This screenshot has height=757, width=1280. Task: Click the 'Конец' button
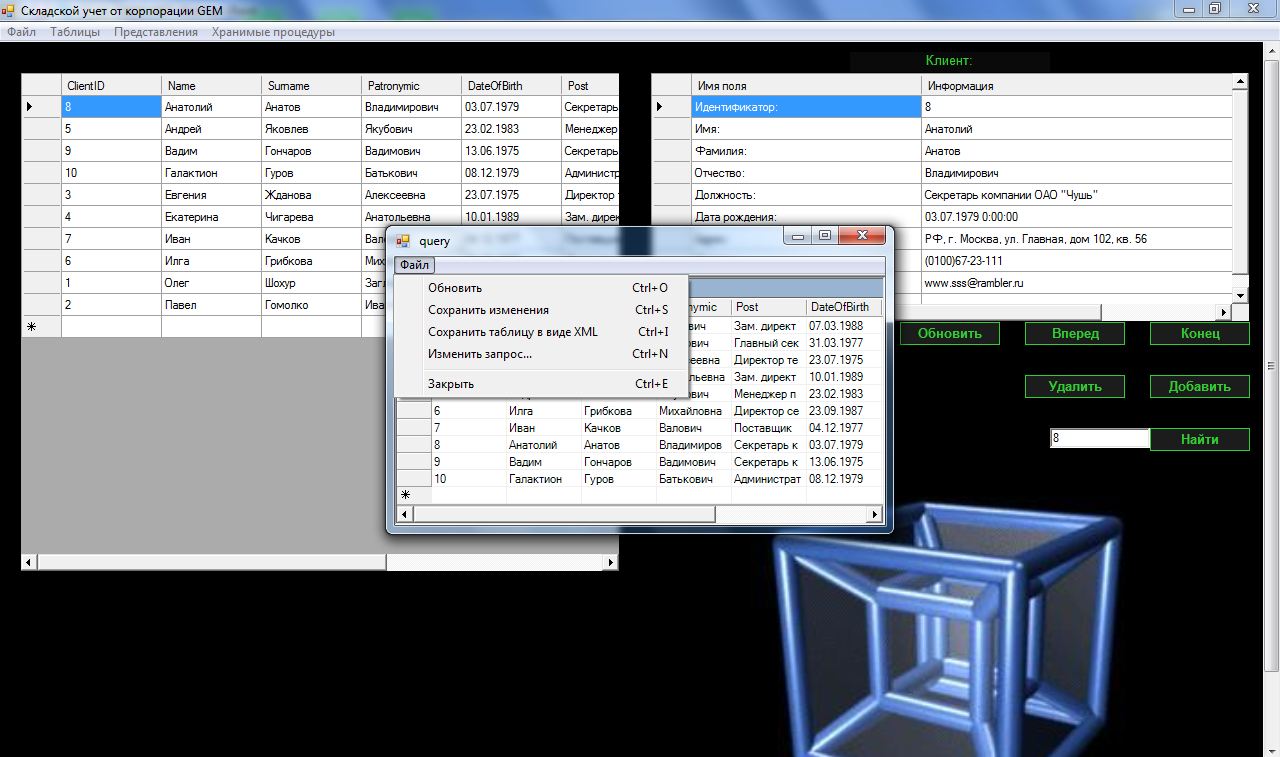tap(1199, 334)
